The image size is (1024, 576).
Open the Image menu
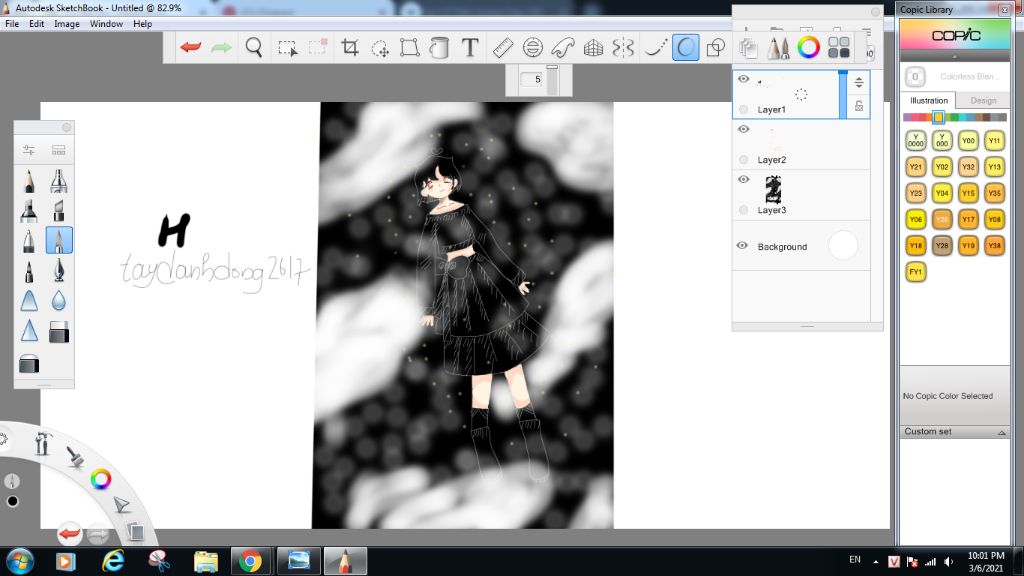(x=67, y=24)
